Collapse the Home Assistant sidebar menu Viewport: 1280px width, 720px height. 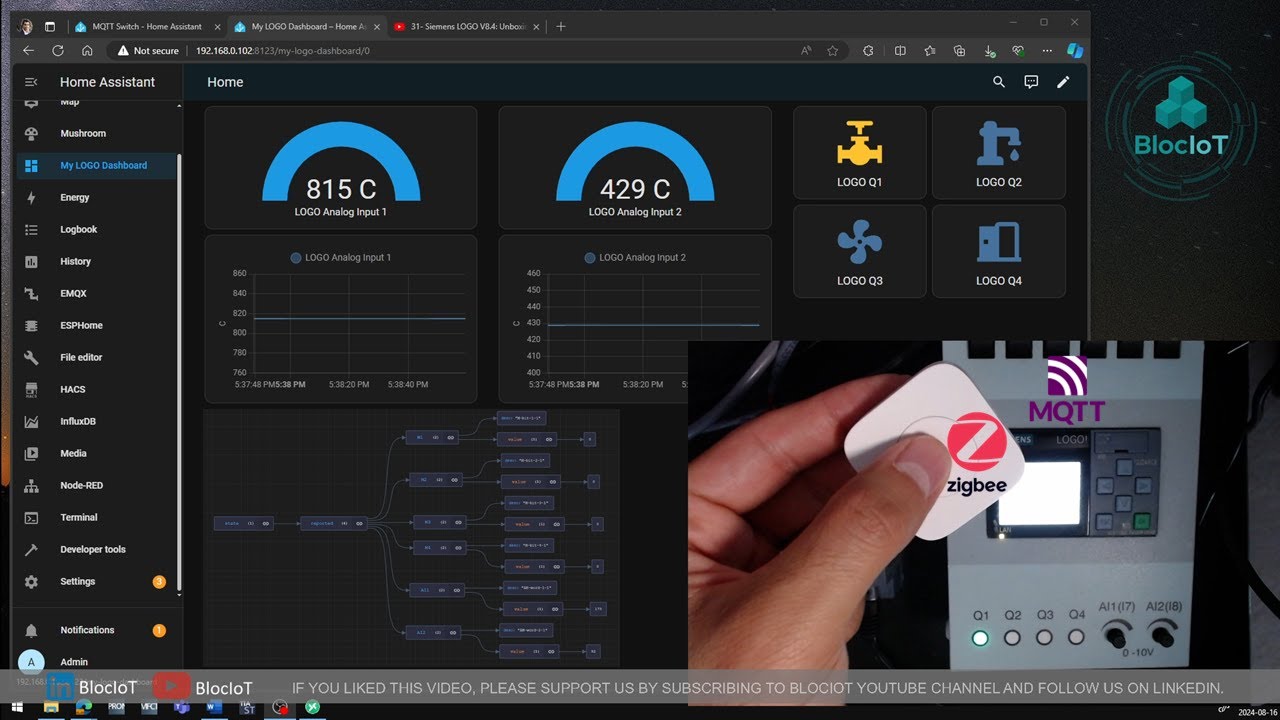[31, 82]
